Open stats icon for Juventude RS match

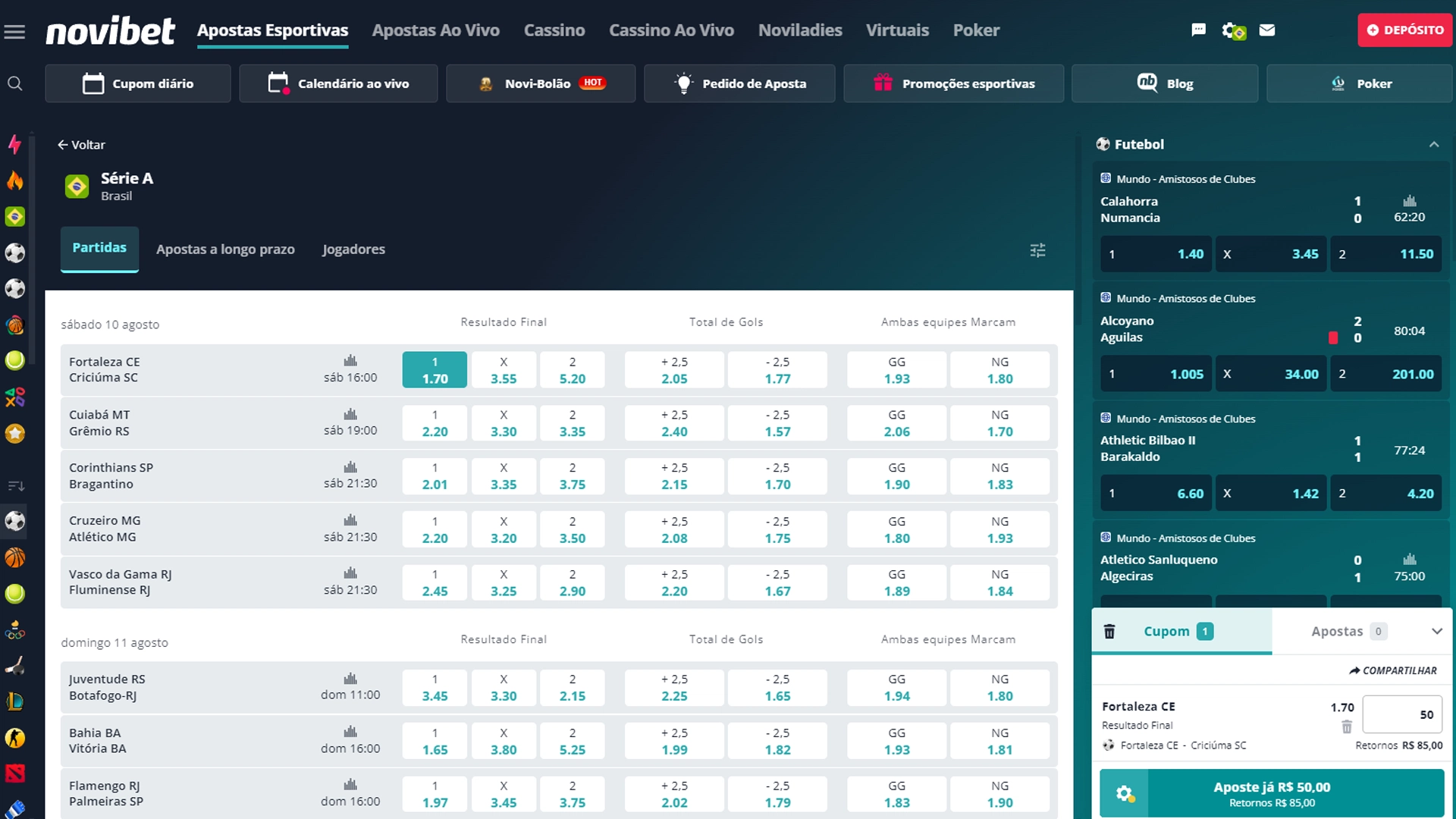click(350, 679)
